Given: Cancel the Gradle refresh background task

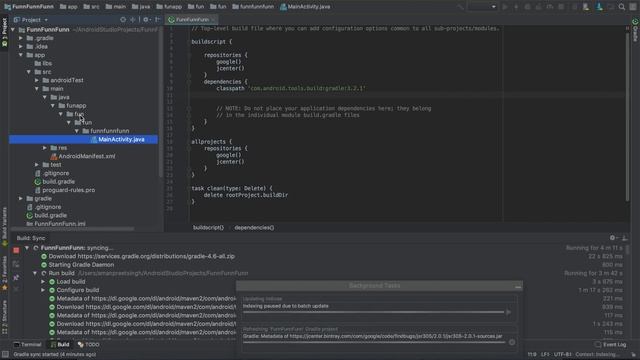Looking at the screenshot, I should click(x=512, y=342).
